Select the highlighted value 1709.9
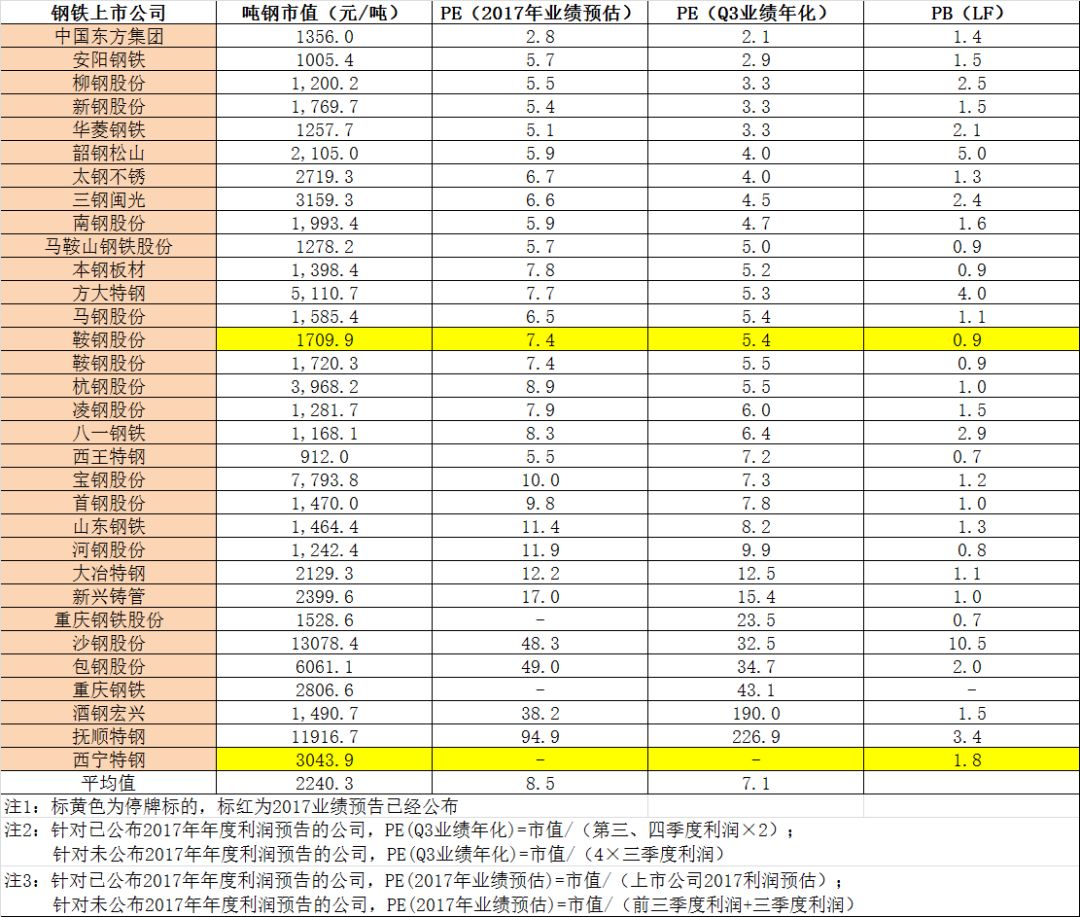Screen dimensions: 1080x917 click(x=324, y=340)
